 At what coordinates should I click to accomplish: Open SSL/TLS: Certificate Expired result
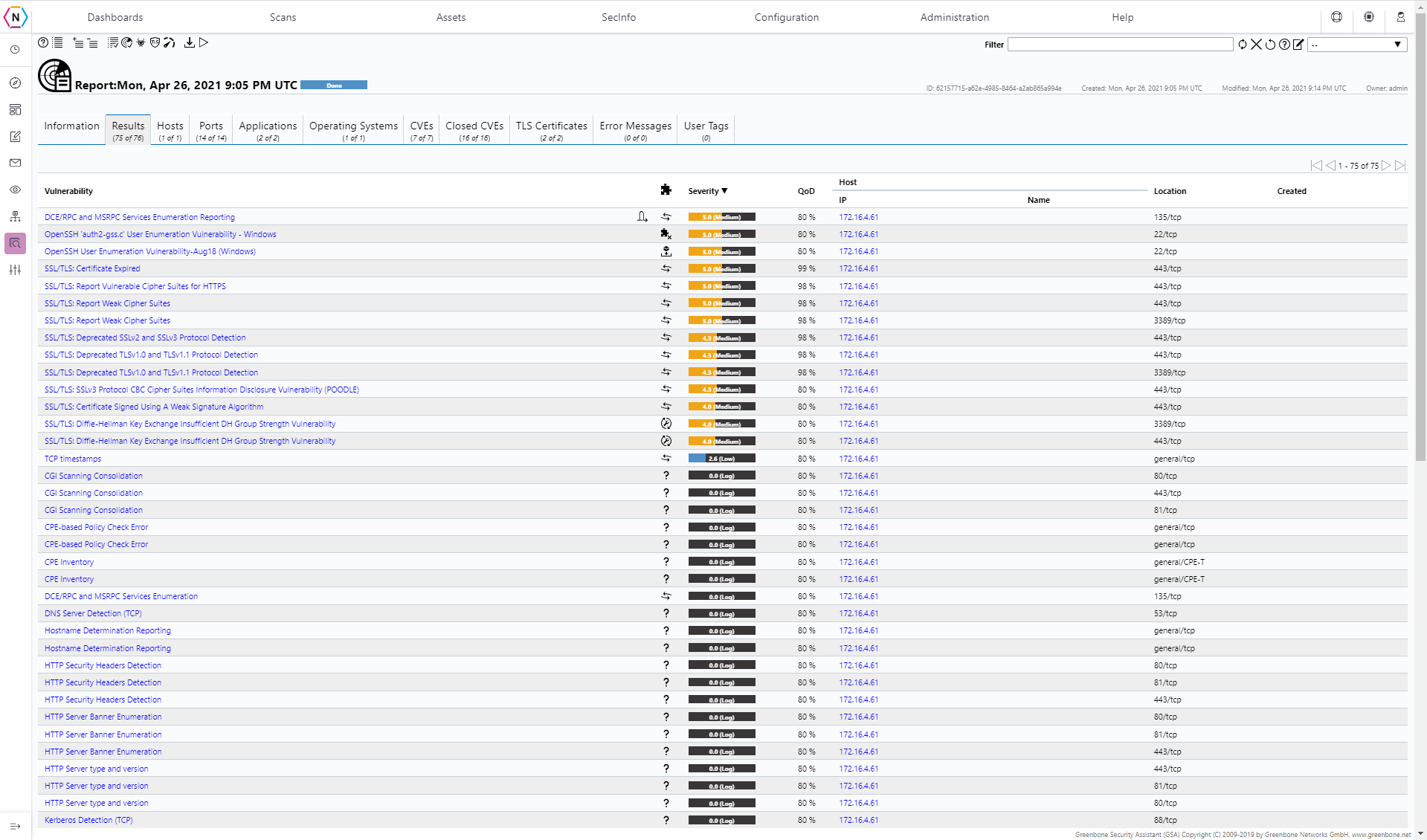coord(92,269)
